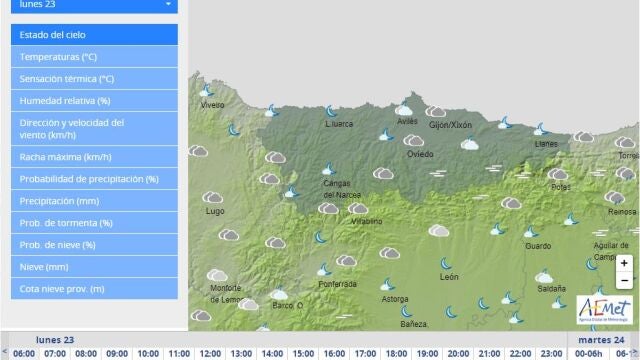Select martes 24 00-06h slot

[589, 353]
